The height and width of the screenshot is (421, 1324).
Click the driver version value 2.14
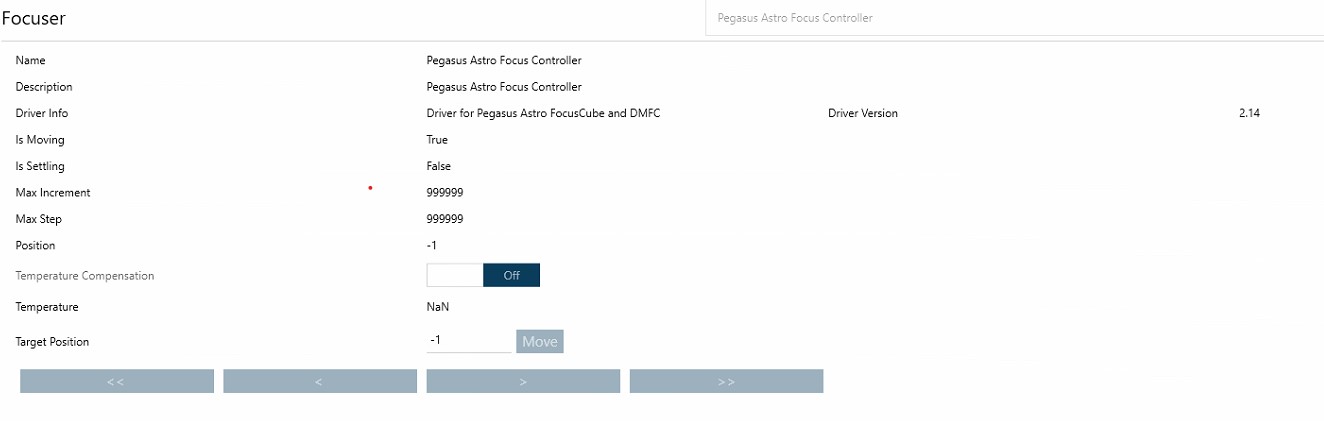(x=1249, y=113)
